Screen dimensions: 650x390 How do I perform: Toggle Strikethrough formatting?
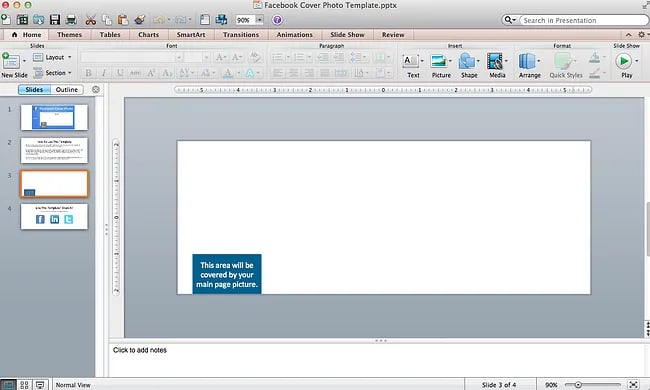(135, 73)
